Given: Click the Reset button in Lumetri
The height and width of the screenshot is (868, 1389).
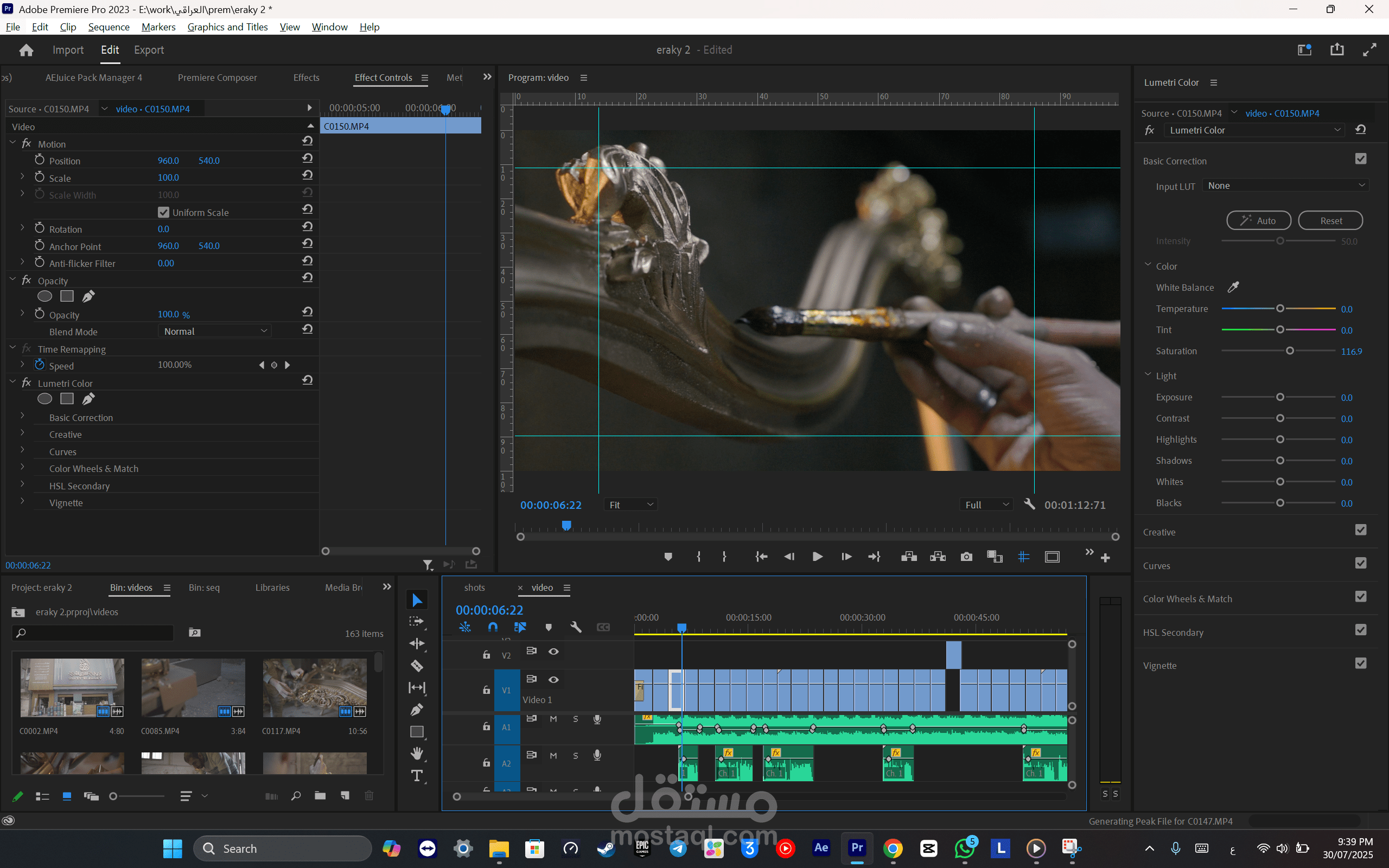Looking at the screenshot, I should [x=1330, y=220].
